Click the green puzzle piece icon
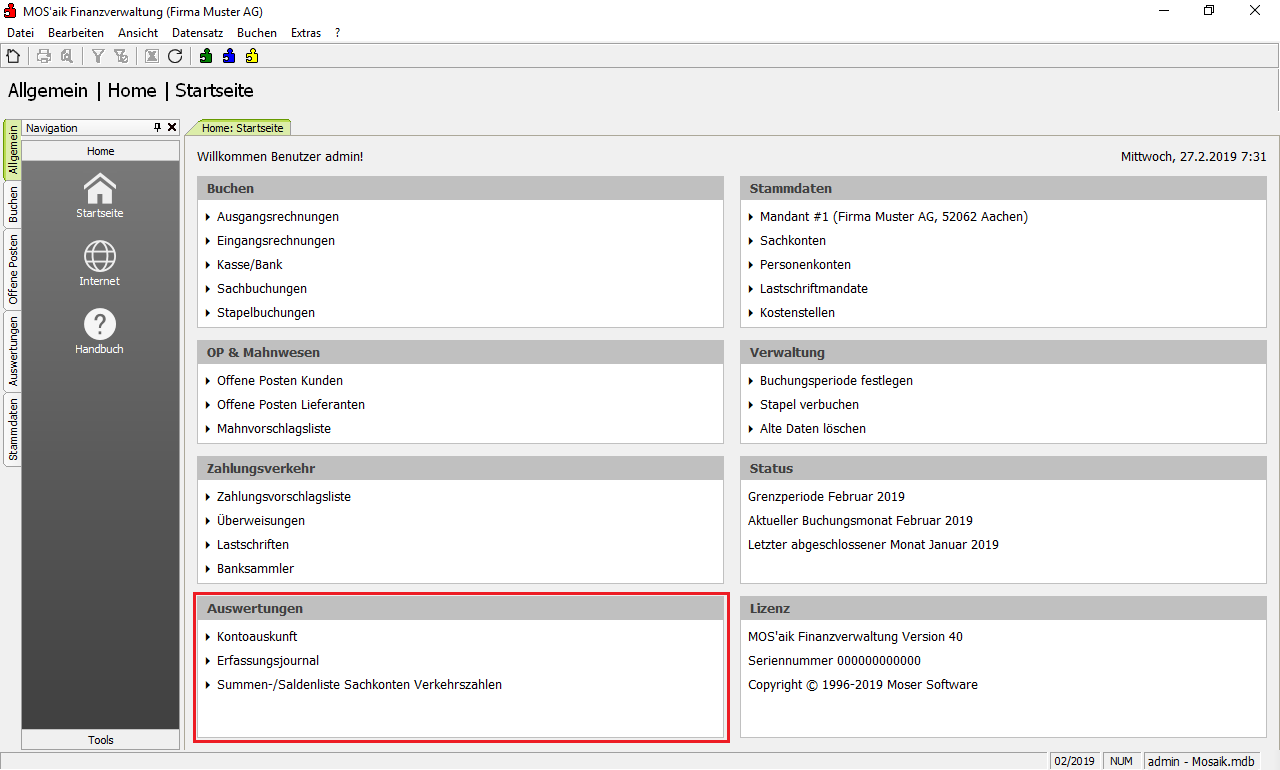This screenshot has height=770, width=1280. tap(205, 56)
